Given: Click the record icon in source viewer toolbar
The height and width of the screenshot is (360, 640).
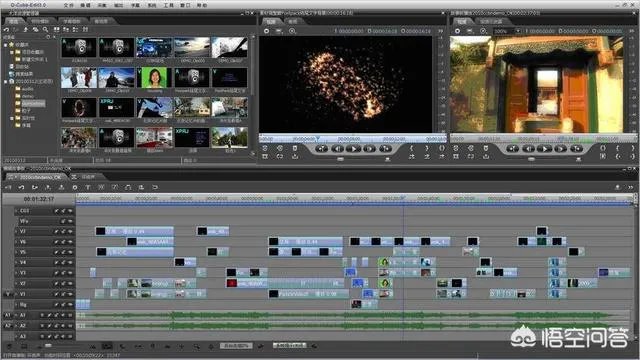Looking at the screenshot, I should pyautogui.click(x=267, y=31).
